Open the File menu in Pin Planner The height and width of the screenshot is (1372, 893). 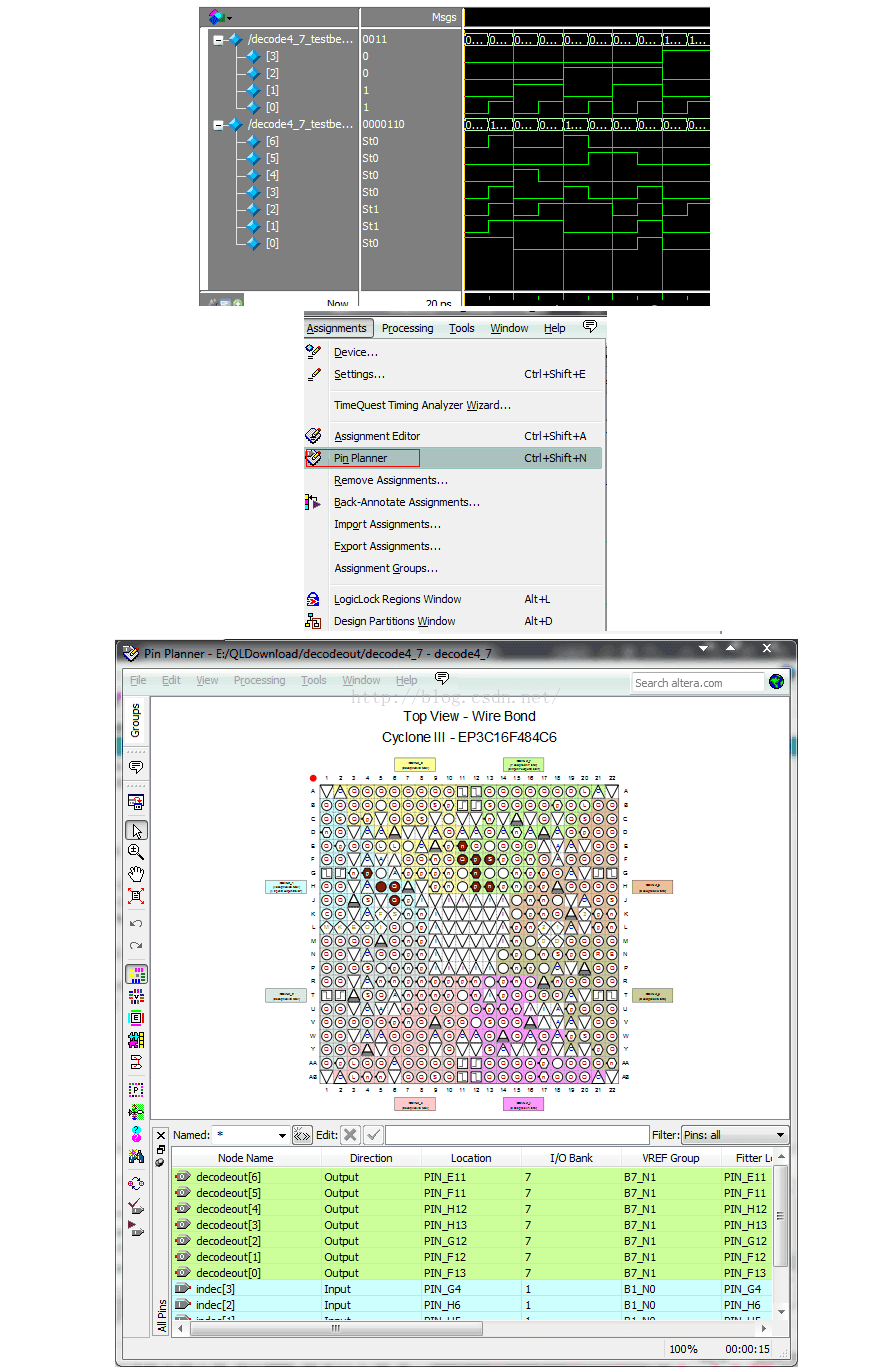[x=138, y=680]
